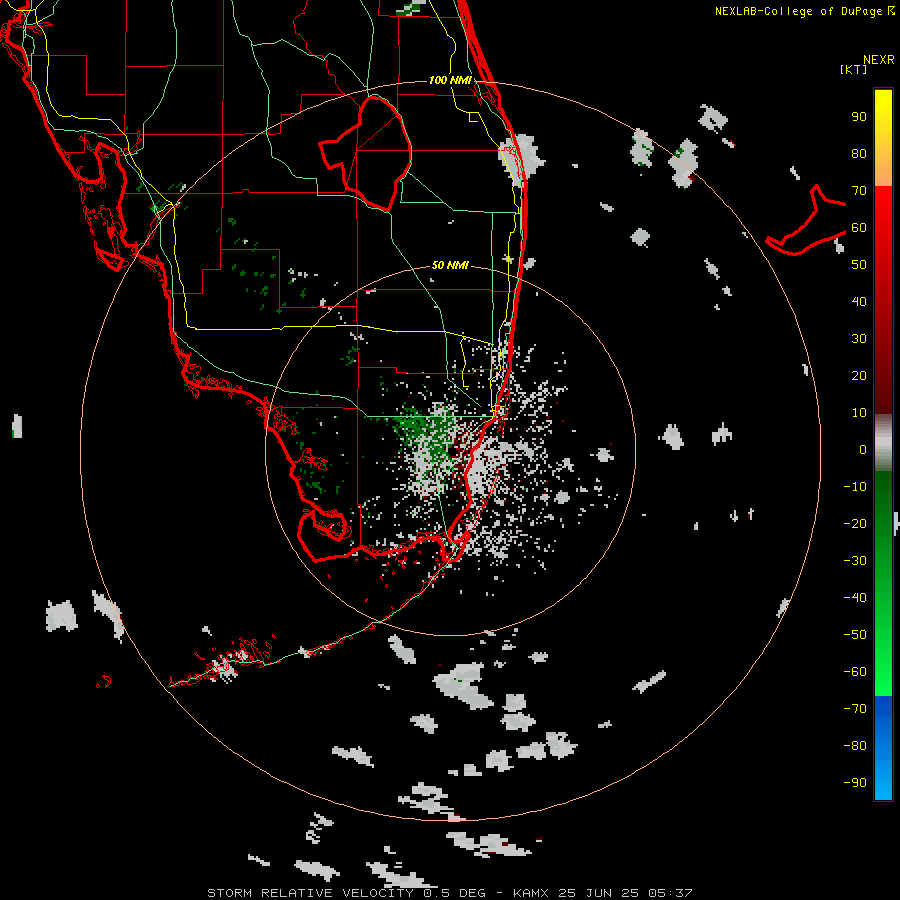900x900 pixels.
Task: Click the -90 value on the velocity scale
Action: [855, 783]
